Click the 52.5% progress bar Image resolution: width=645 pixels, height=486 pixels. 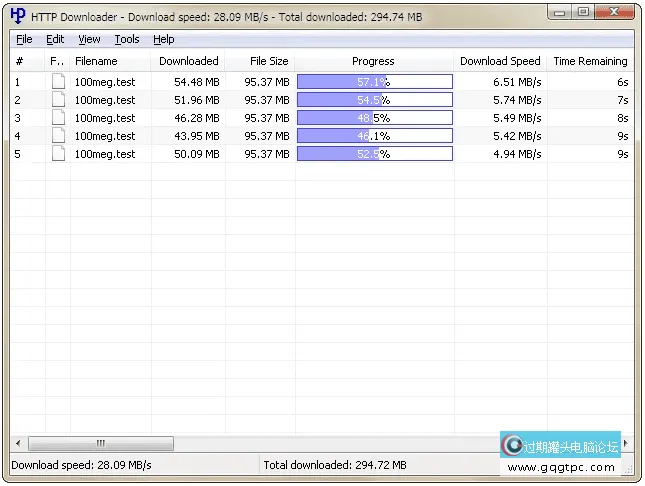click(375, 154)
